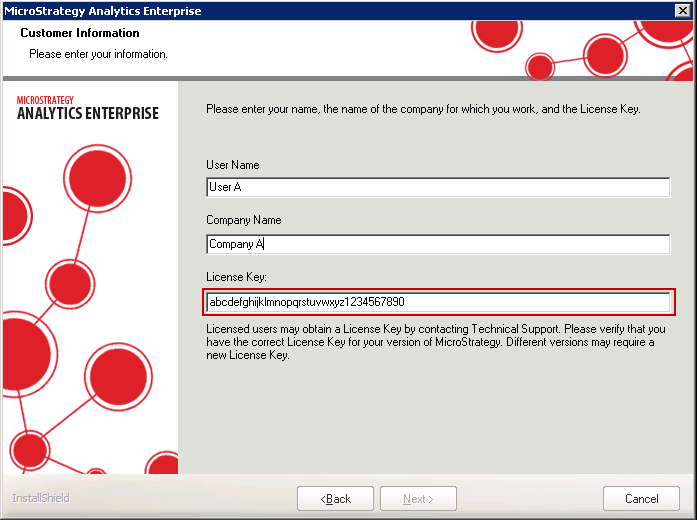Click the Company Name label
This screenshot has width=697, height=520.
243,220
